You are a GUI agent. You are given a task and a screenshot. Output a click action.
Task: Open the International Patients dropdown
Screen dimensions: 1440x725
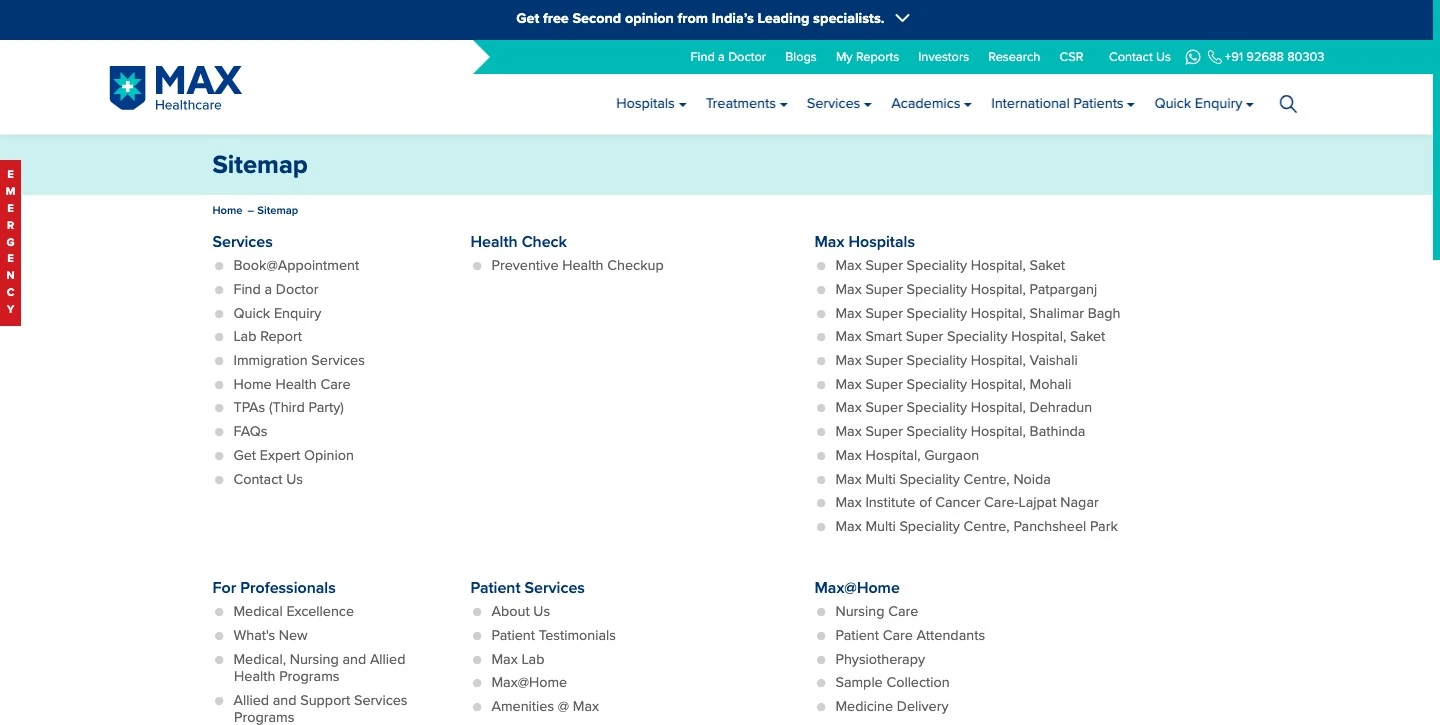(1062, 104)
